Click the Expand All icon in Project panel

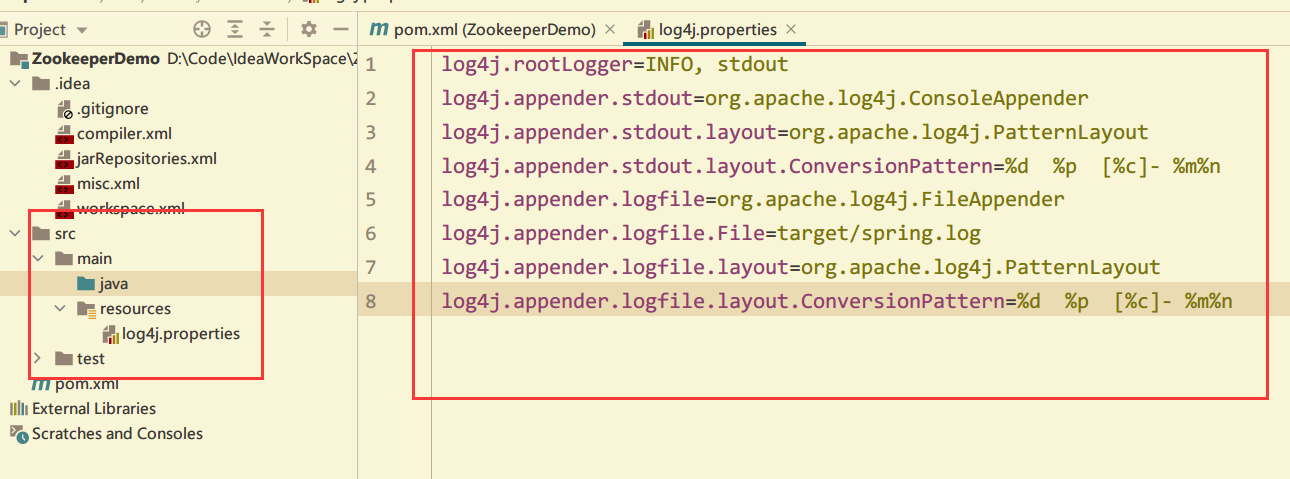(235, 29)
